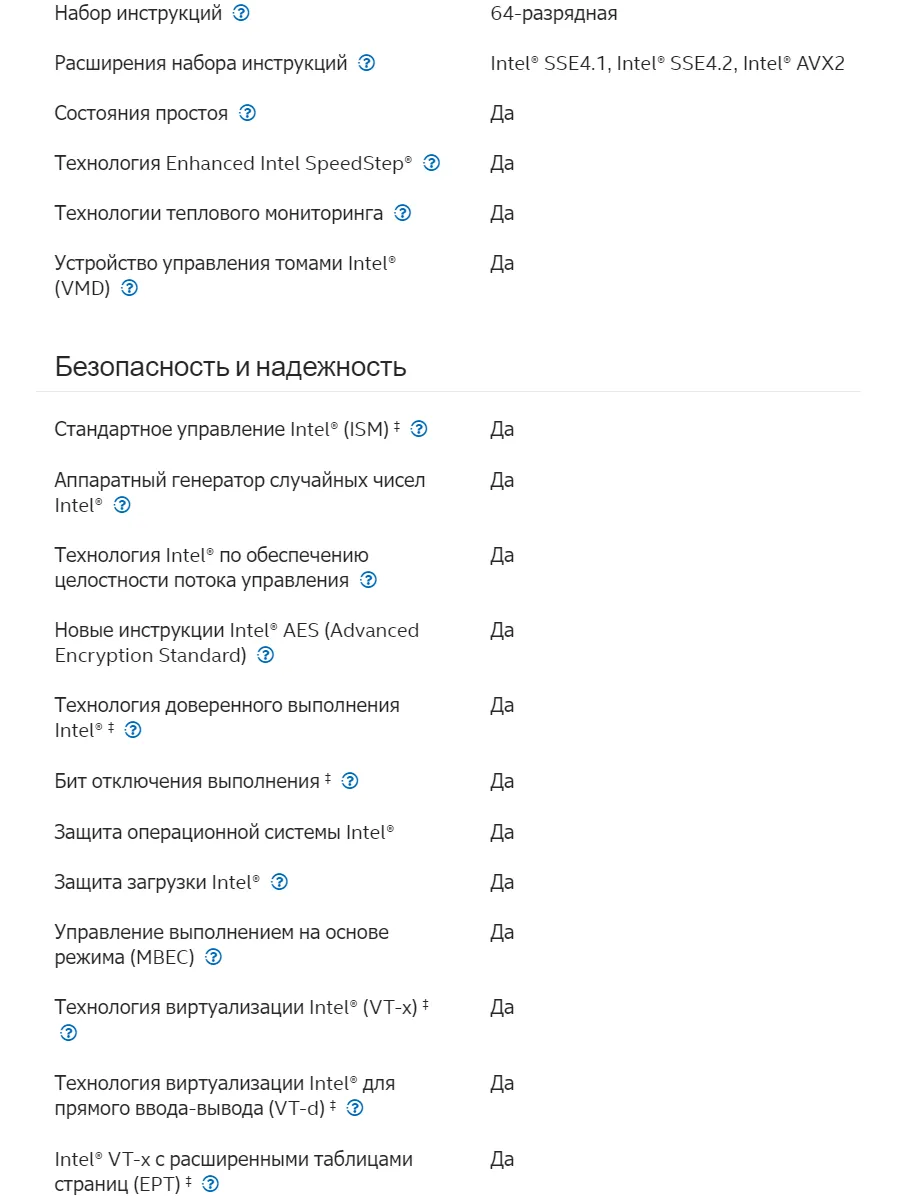Open help for Аппаратный генератор случайных чисел
This screenshot has height=1200, width=900.
[122, 506]
